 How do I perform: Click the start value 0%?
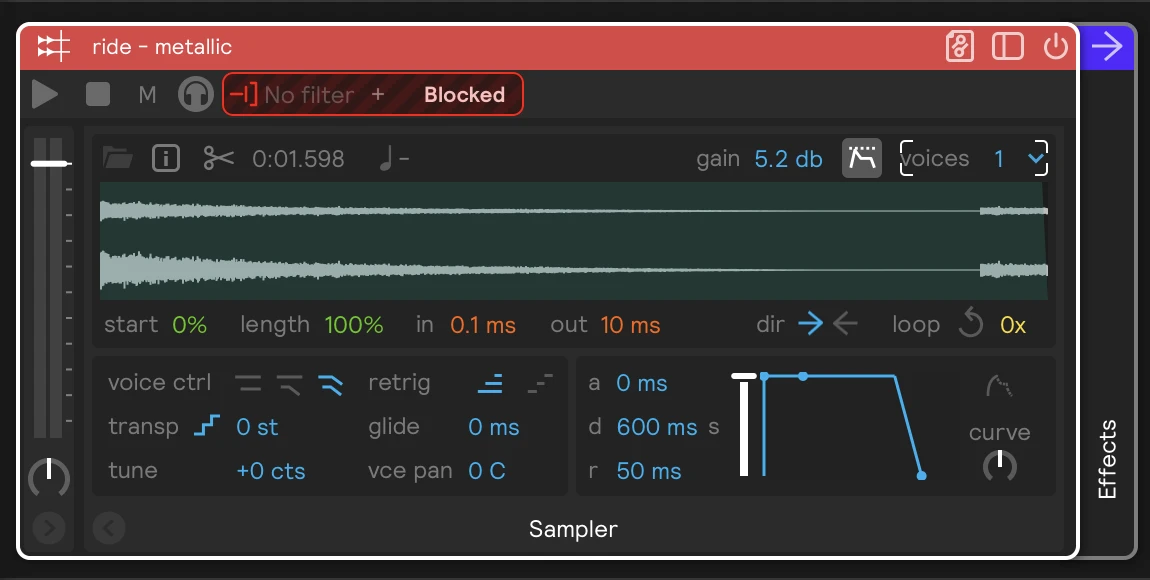click(x=189, y=325)
